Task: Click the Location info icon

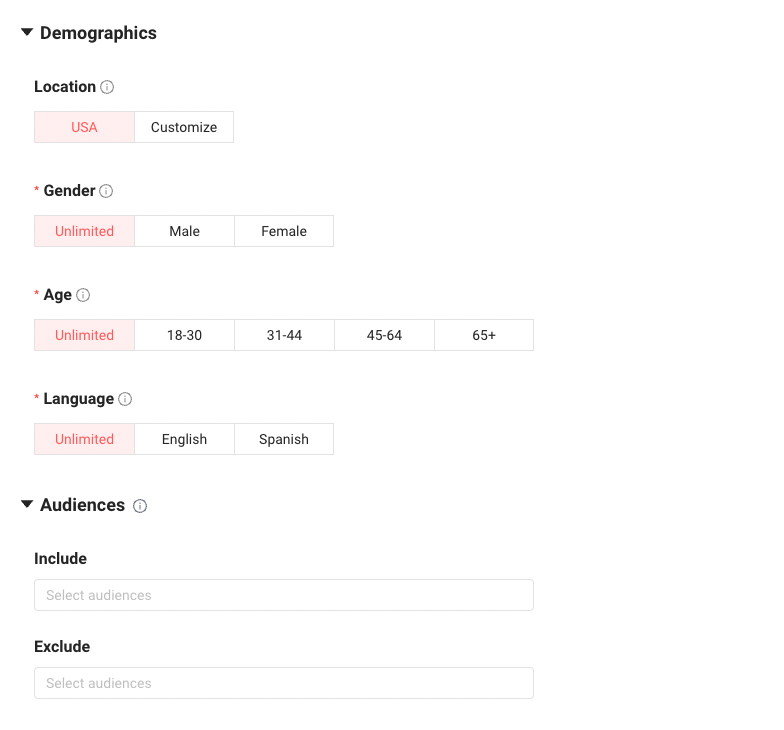Action: tap(107, 87)
